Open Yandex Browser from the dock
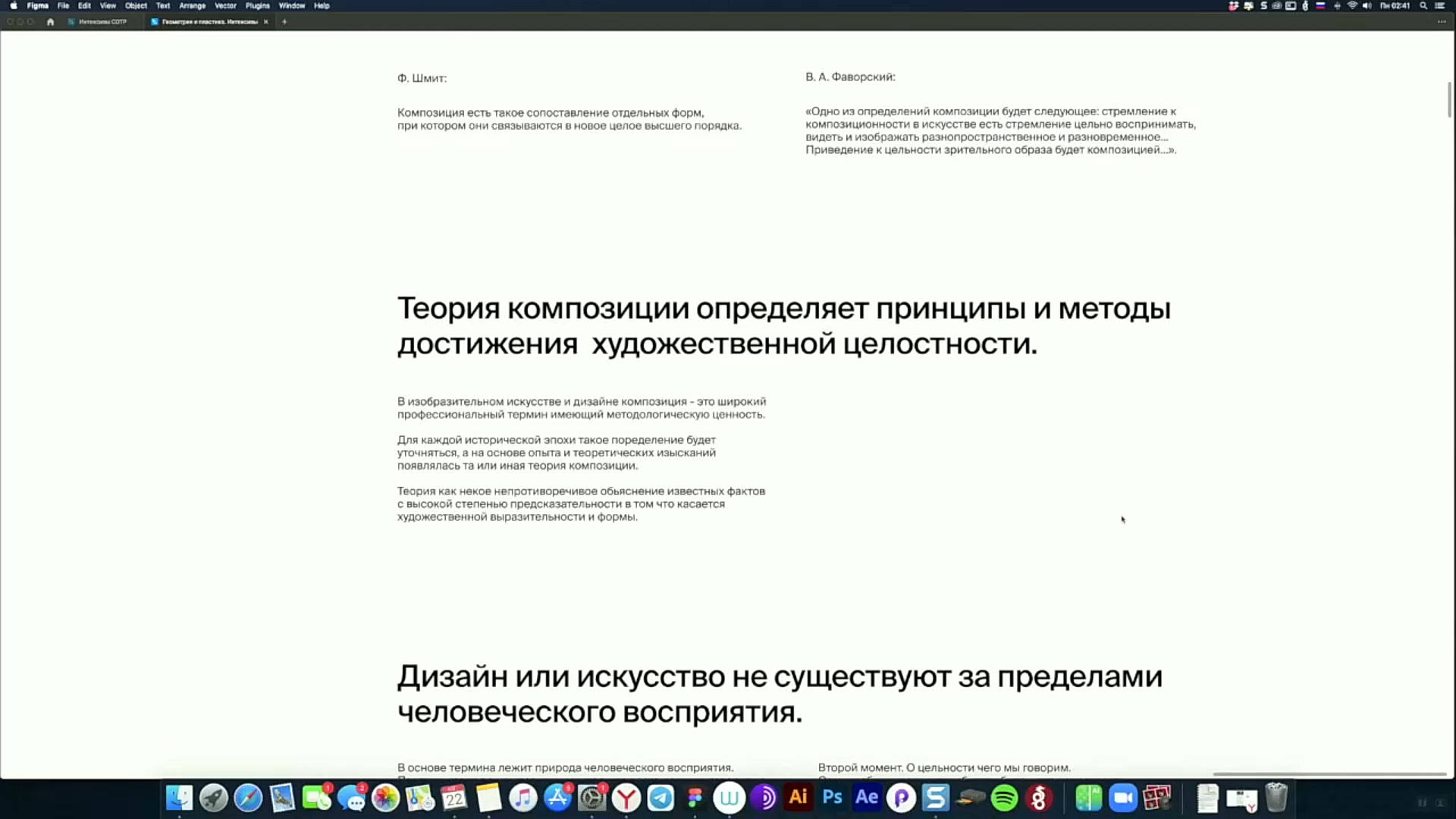The image size is (1456, 819). coord(626,798)
